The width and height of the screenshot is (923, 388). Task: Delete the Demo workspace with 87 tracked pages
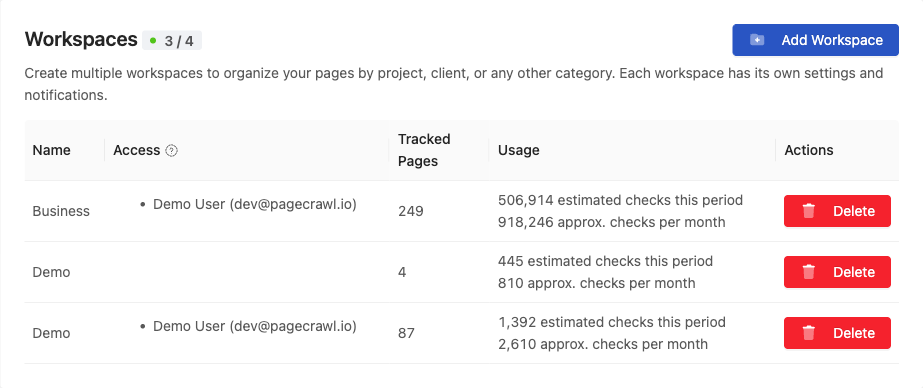click(837, 333)
